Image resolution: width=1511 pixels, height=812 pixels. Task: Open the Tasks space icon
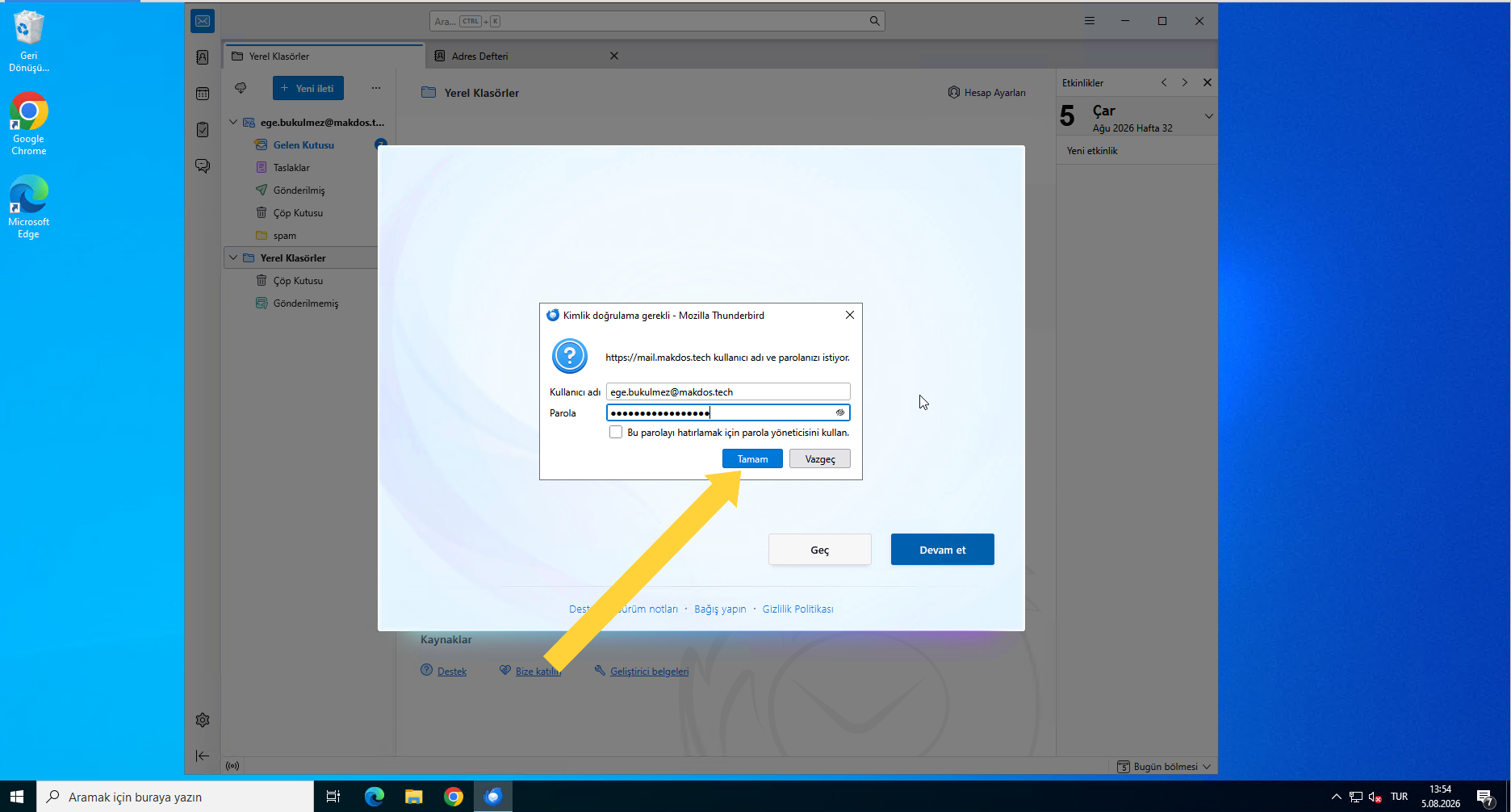tap(203, 130)
